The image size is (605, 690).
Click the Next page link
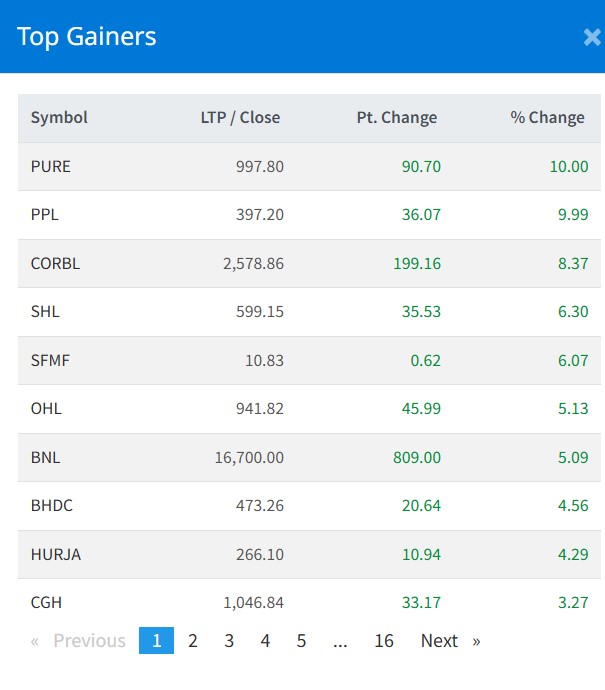[x=449, y=641]
